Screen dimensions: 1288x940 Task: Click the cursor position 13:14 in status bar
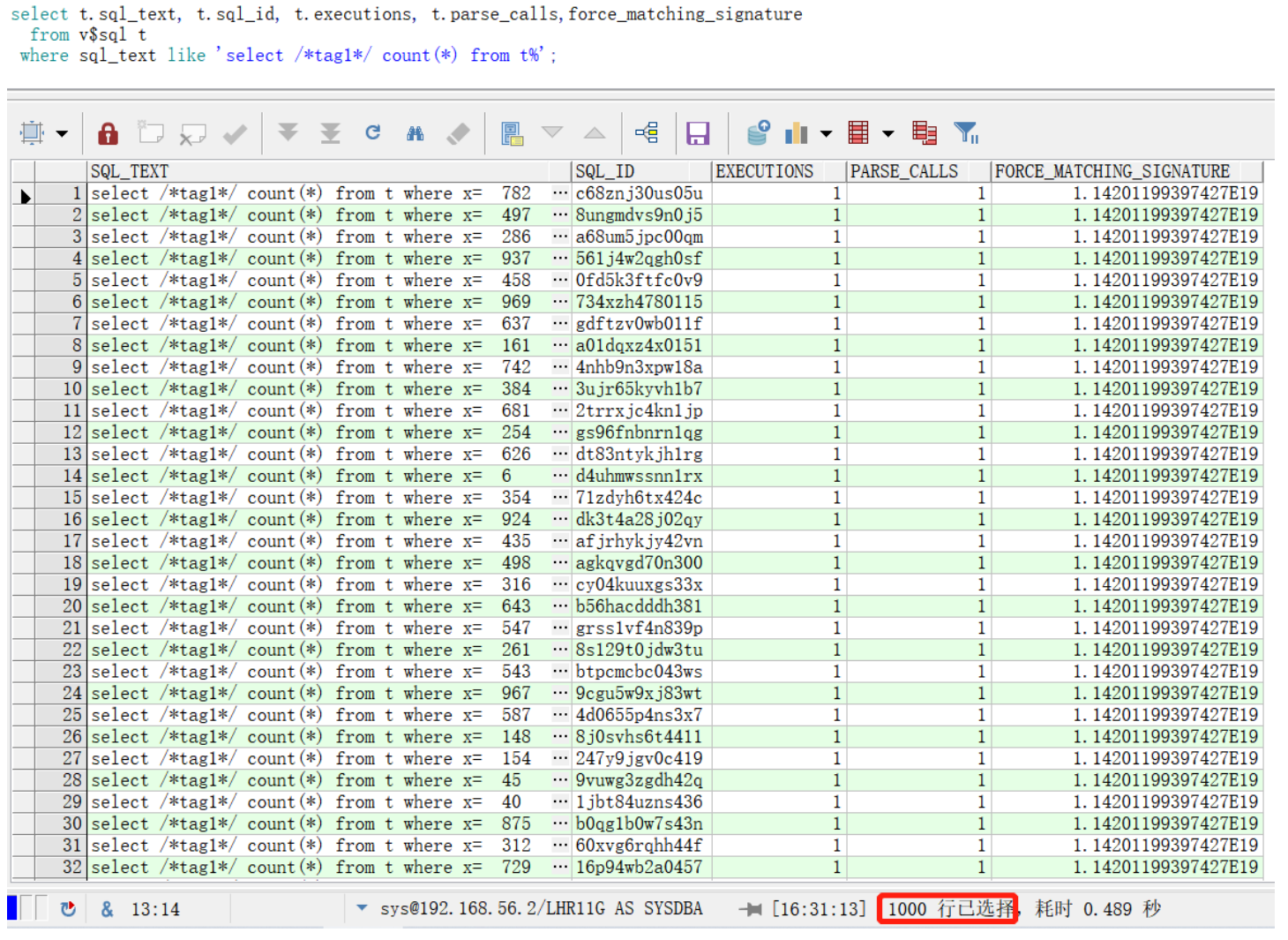coord(155,909)
